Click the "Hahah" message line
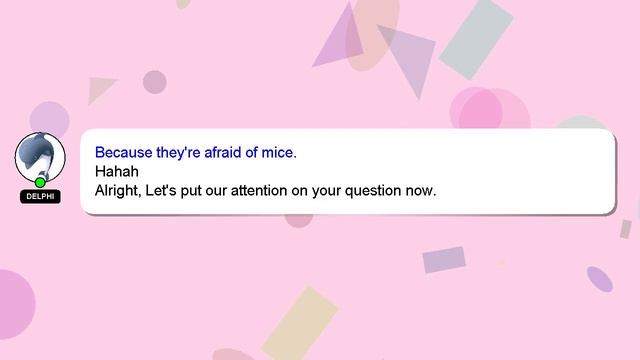 [x=117, y=171]
